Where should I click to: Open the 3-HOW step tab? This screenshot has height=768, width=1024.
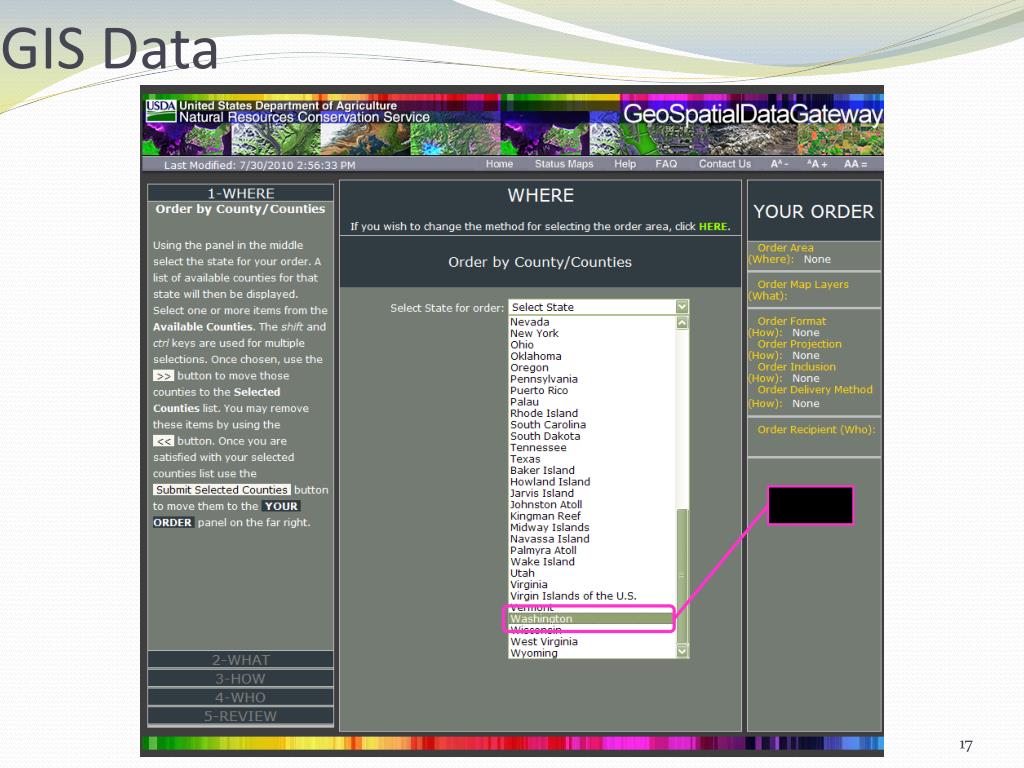(x=240, y=679)
